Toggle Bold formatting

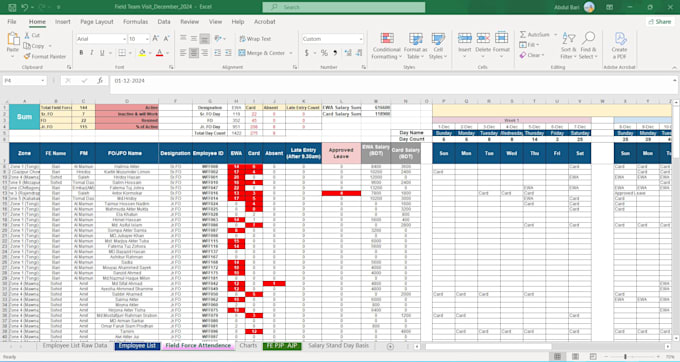[x=81, y=53]
